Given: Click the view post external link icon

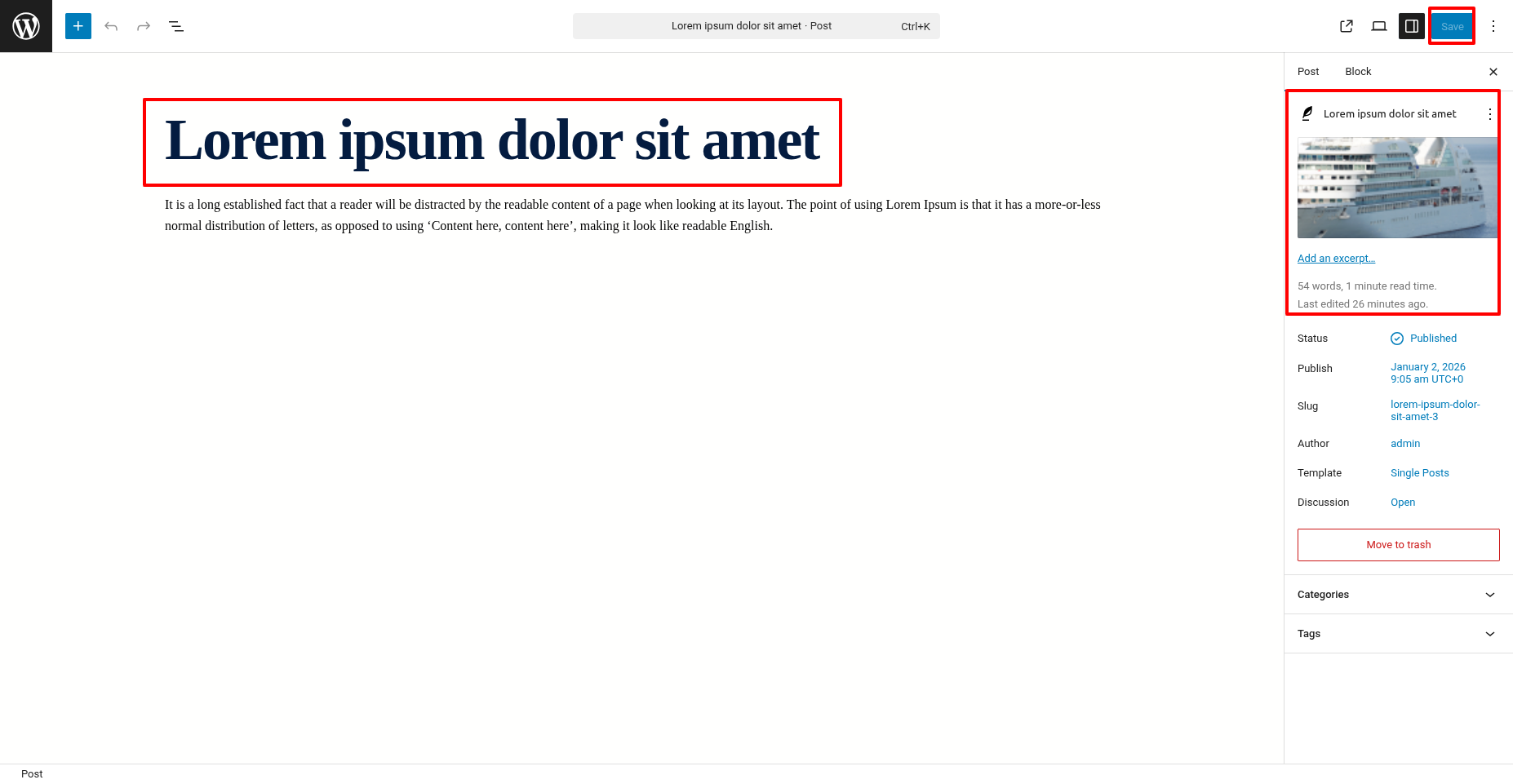Looking at the screenshot, I should (1347, 26).
